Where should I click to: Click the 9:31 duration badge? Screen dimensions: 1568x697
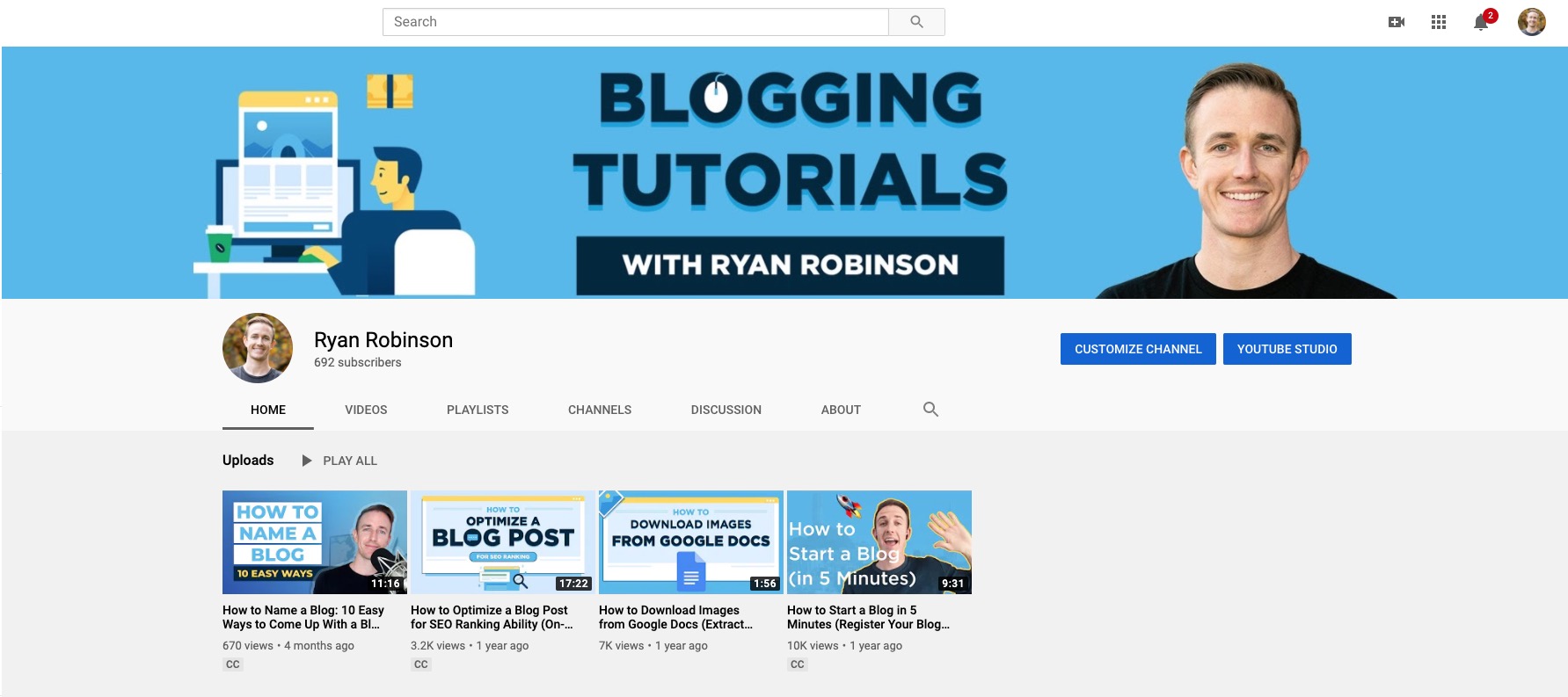(952, 584)
